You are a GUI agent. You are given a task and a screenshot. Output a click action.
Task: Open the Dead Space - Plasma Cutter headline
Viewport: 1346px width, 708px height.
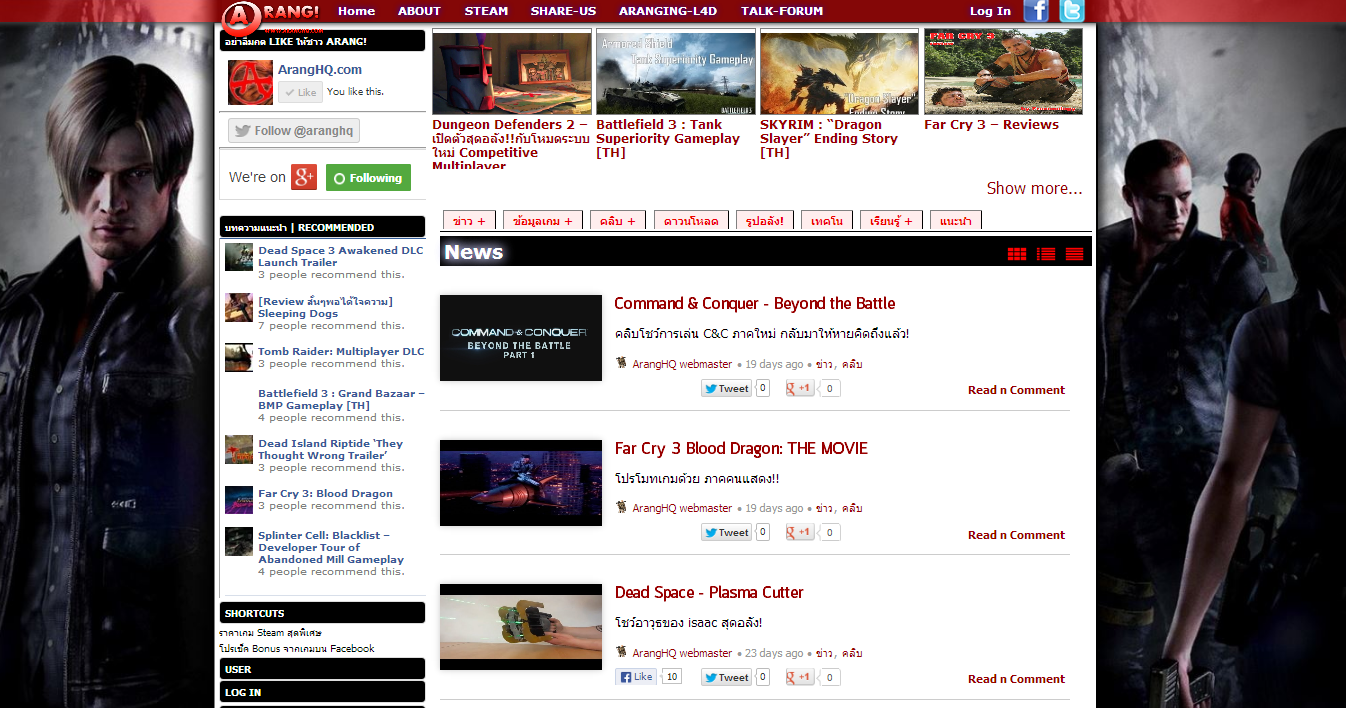tap(709, 592)
